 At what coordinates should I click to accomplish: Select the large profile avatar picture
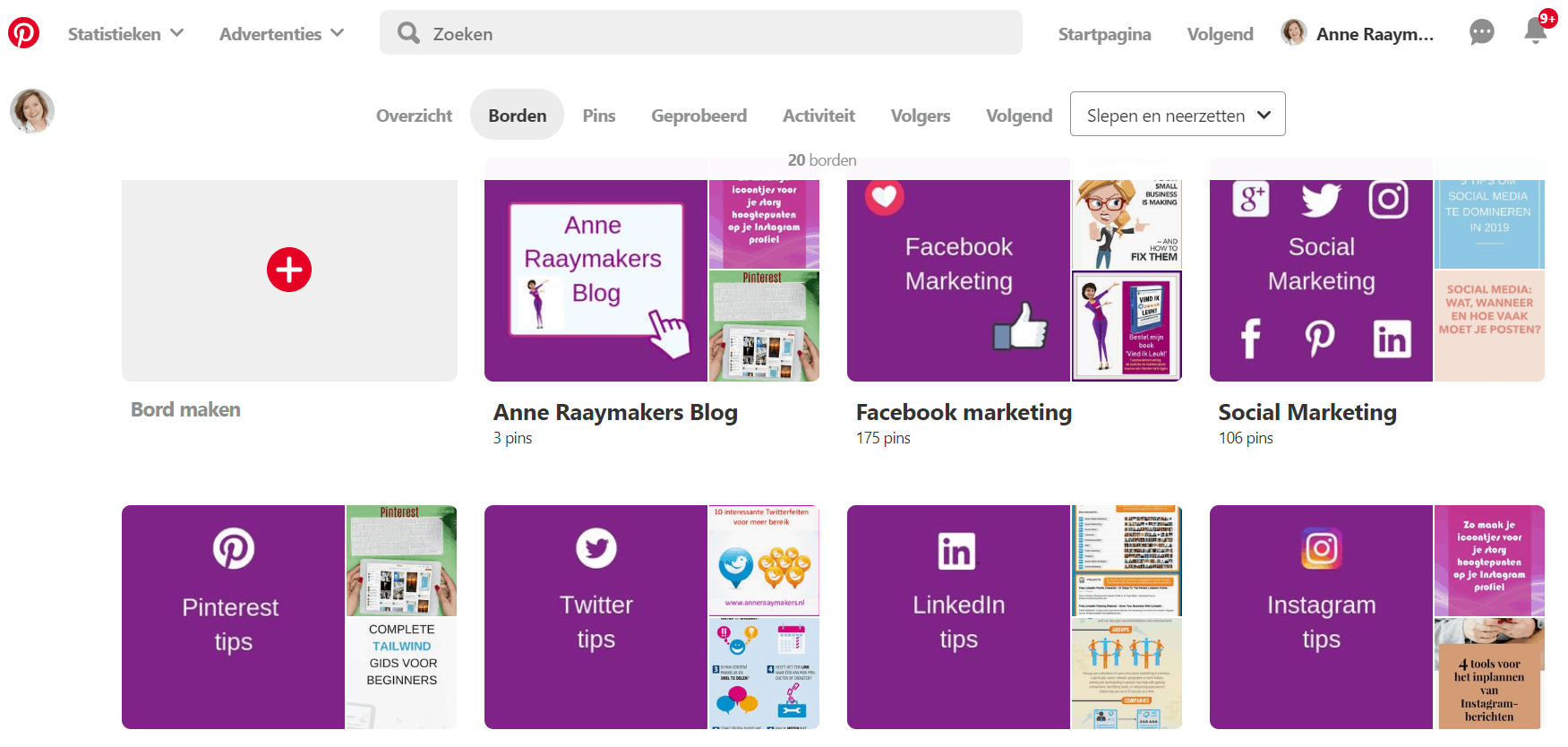[32, 111]
